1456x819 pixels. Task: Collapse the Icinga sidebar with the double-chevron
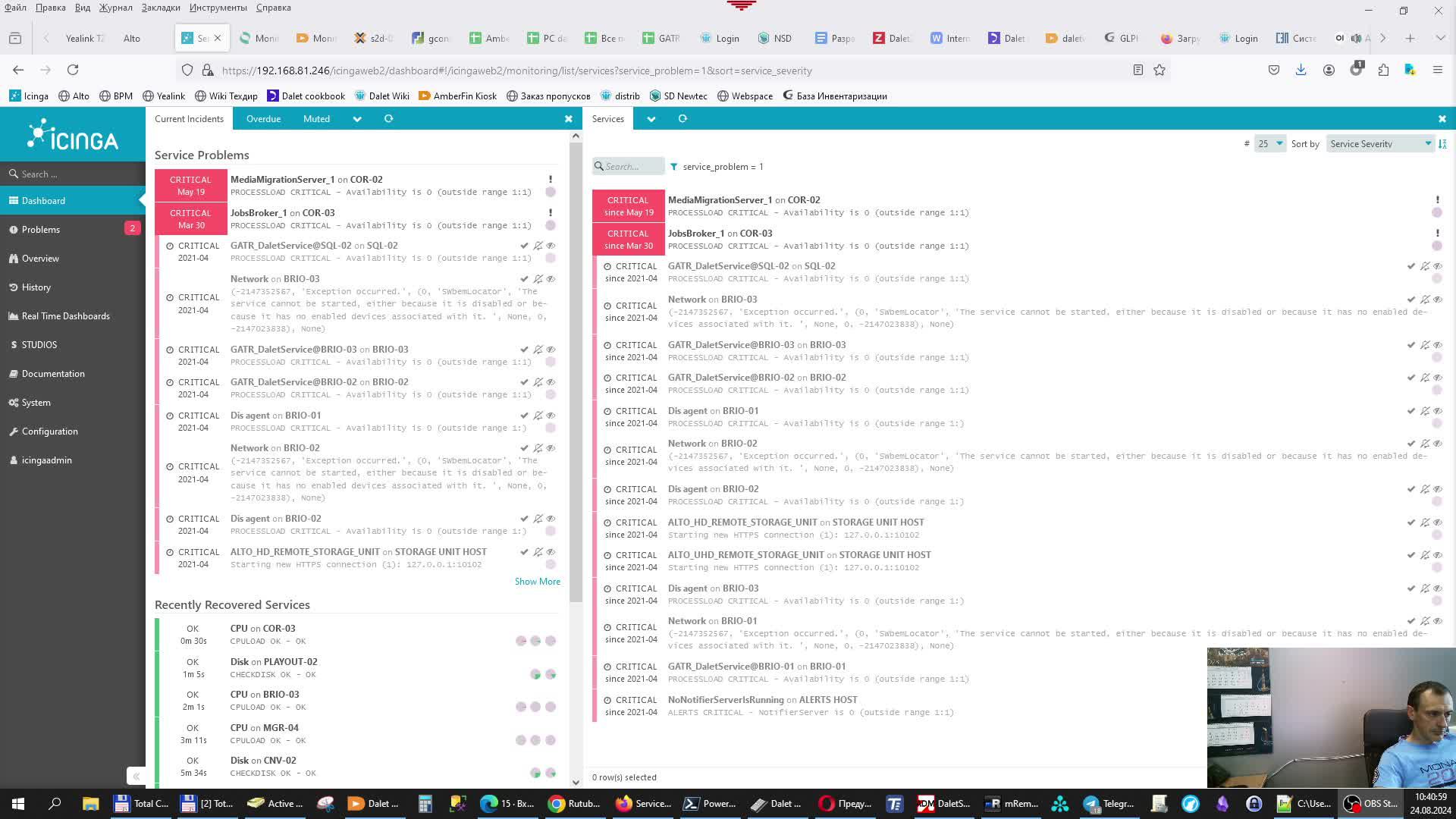pyautogui.click(x=136, y=776)
